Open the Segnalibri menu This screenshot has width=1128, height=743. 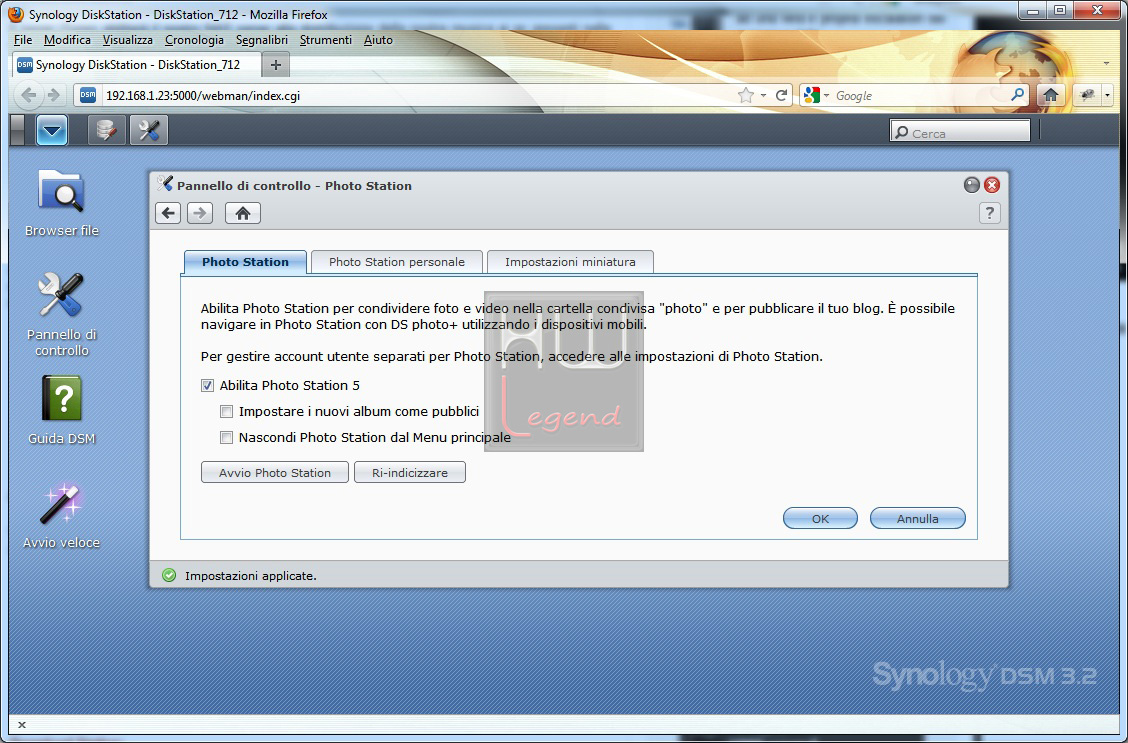(x=262, y=40)
